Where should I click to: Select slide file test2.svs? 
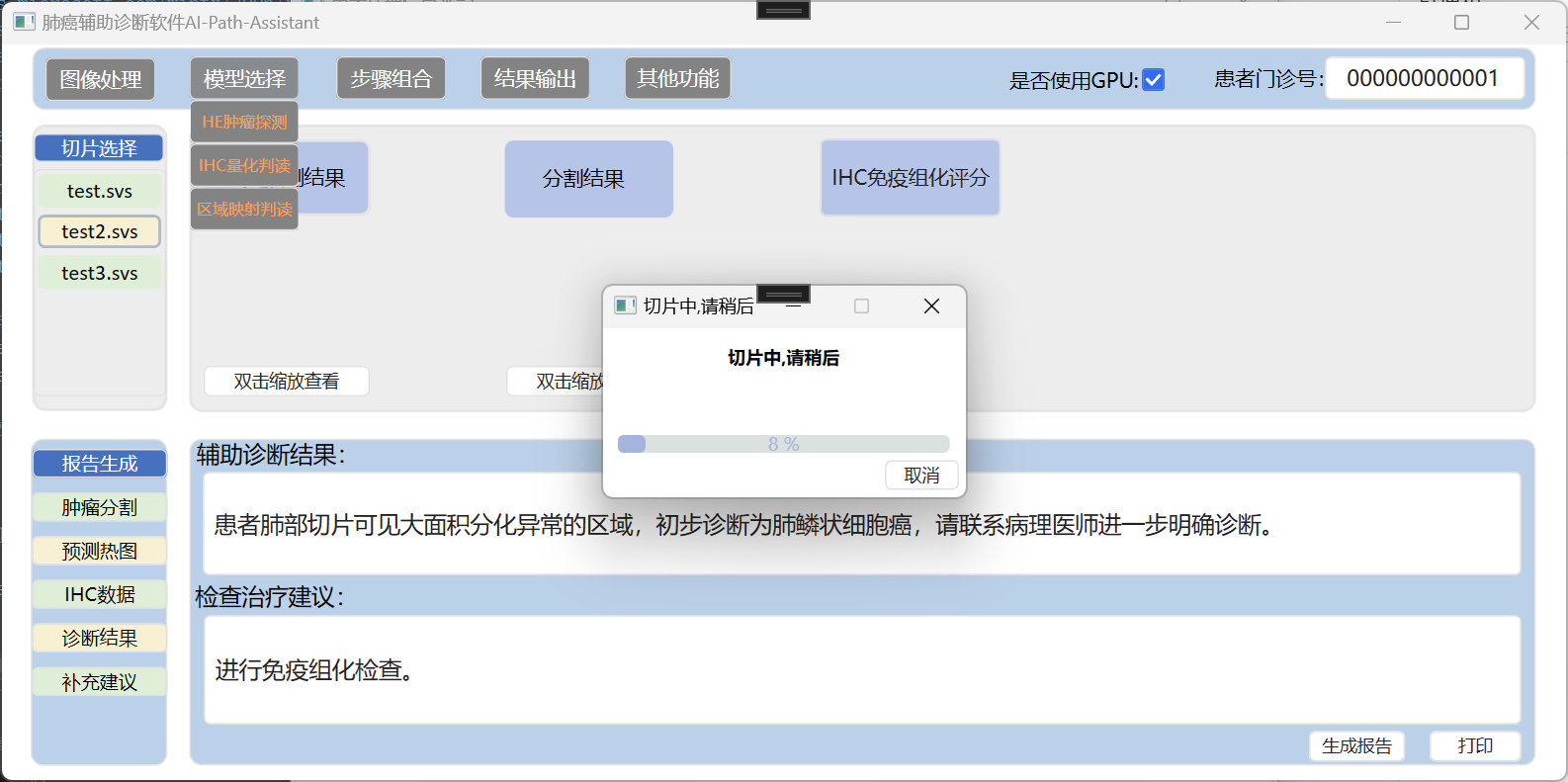click(100, 231)
